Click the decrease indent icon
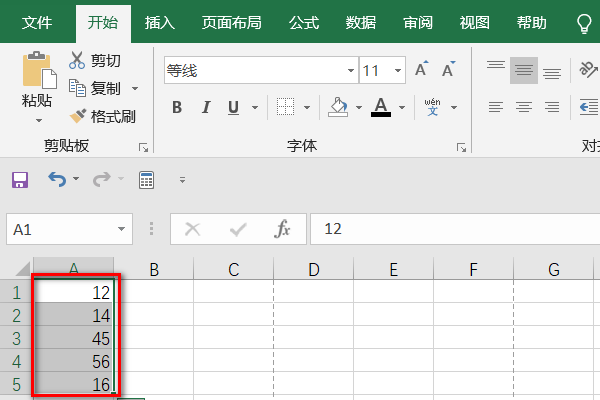The height and width of the screenshot is (400, 600). [589, 107]
